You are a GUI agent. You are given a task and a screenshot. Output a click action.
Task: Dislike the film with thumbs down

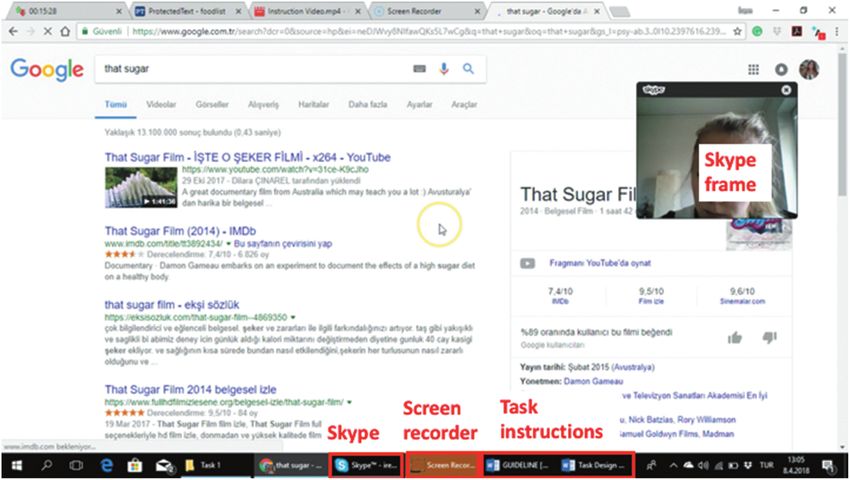click(769, 338)
